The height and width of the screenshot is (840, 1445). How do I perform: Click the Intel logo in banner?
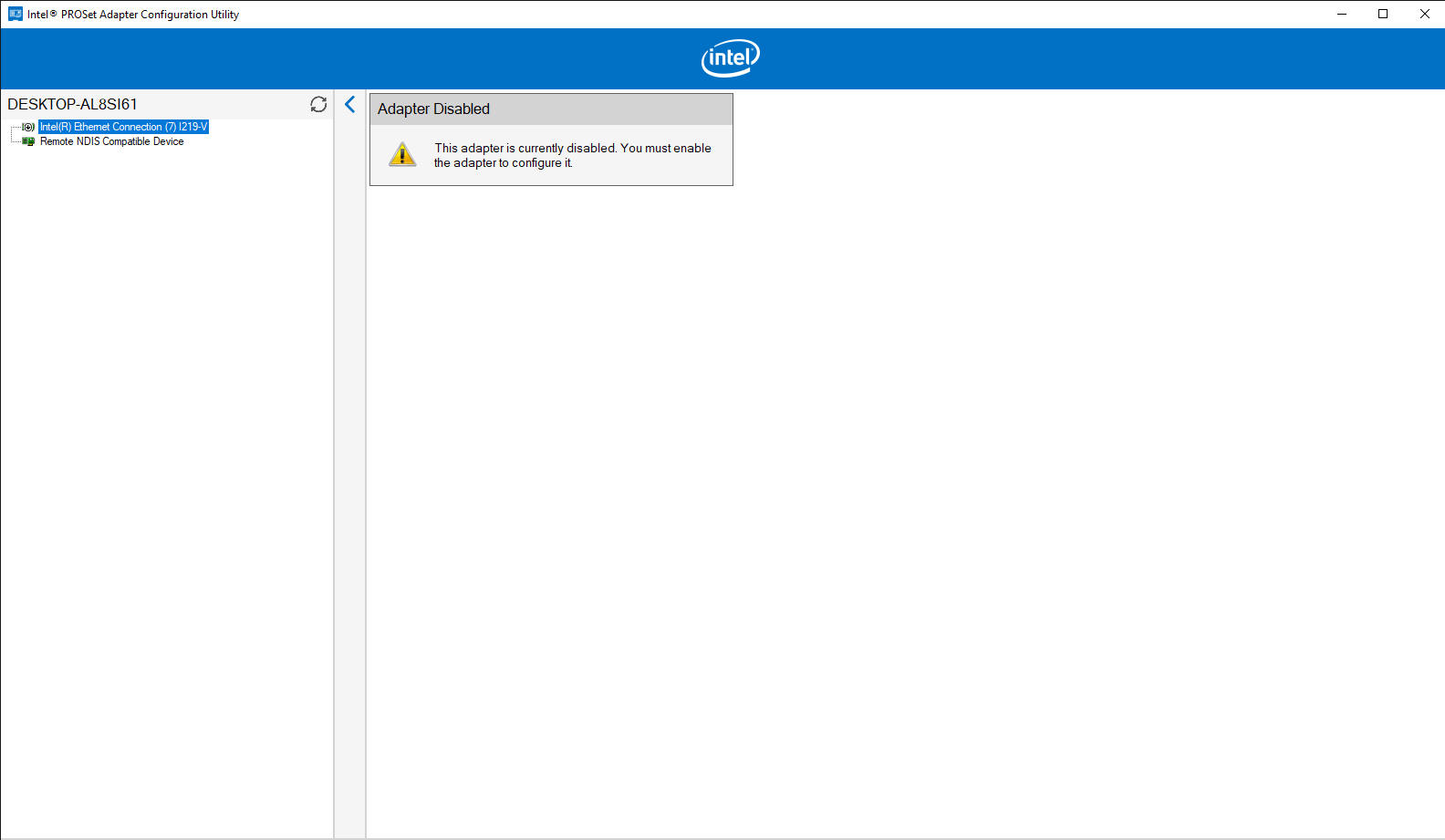click(x=730, y=58)
